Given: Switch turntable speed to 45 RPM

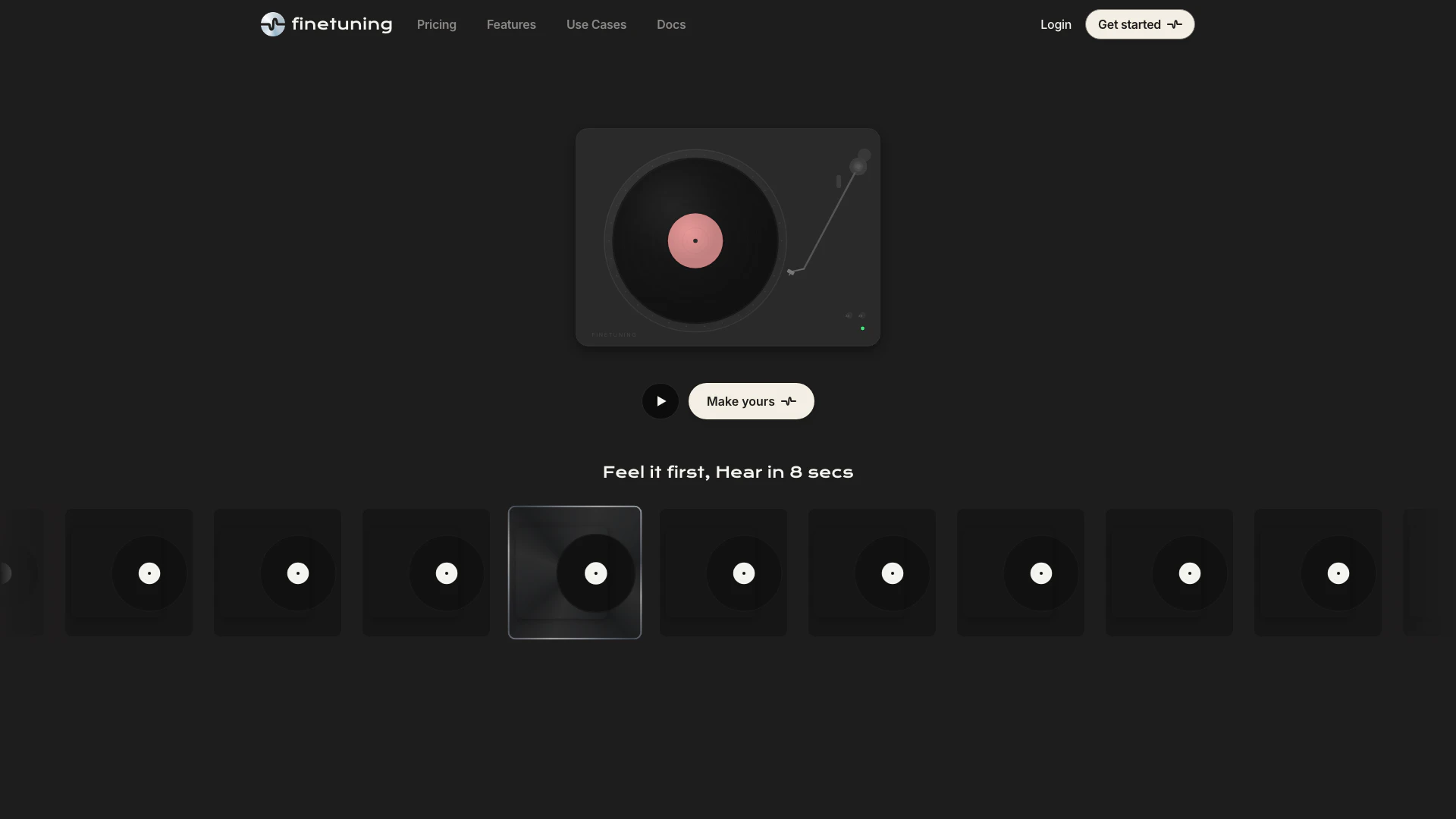Looking at the screenshot, I should pos(861,315).
